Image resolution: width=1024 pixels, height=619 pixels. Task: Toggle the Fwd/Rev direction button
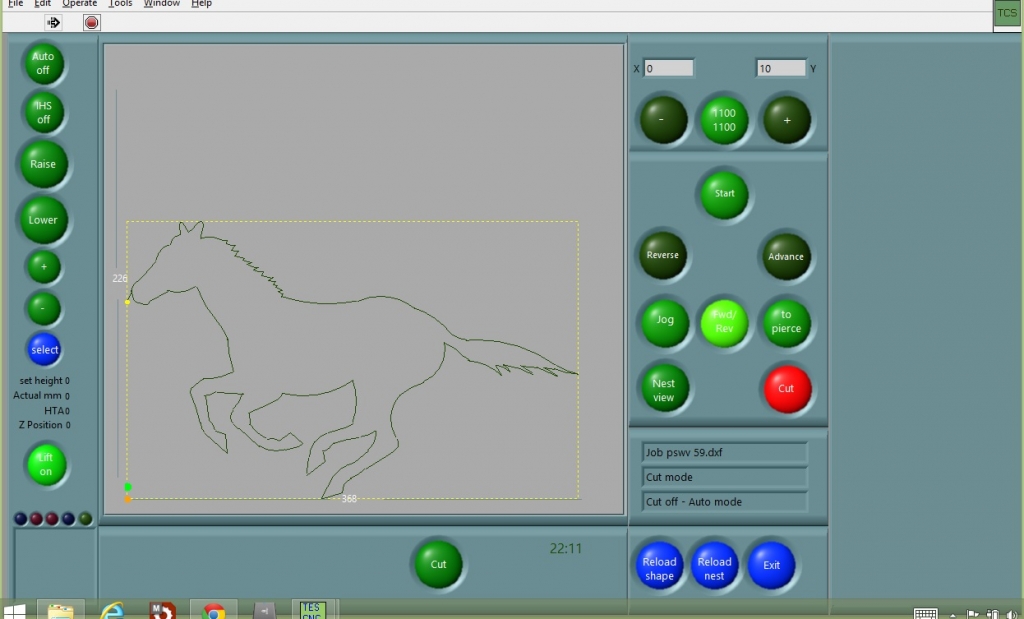pyautogui.click(x=724, y=322)
